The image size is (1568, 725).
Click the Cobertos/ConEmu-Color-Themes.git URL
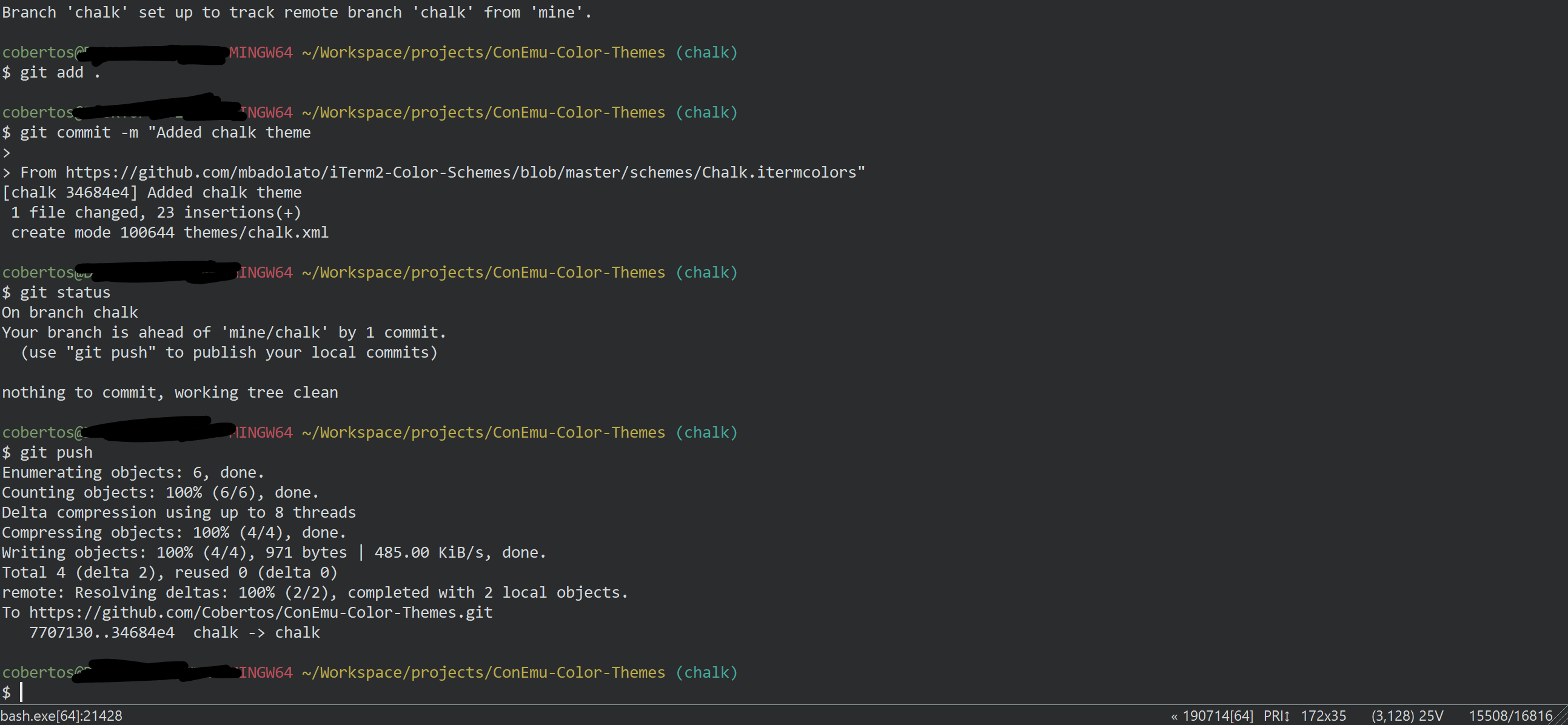(261, 612)
